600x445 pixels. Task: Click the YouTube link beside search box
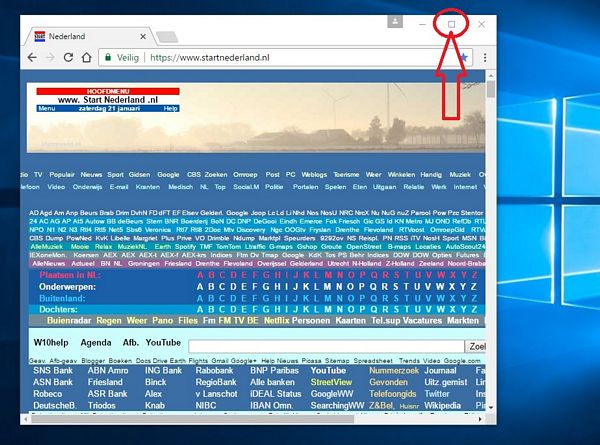pyautogui.click(x=163, y=342)
